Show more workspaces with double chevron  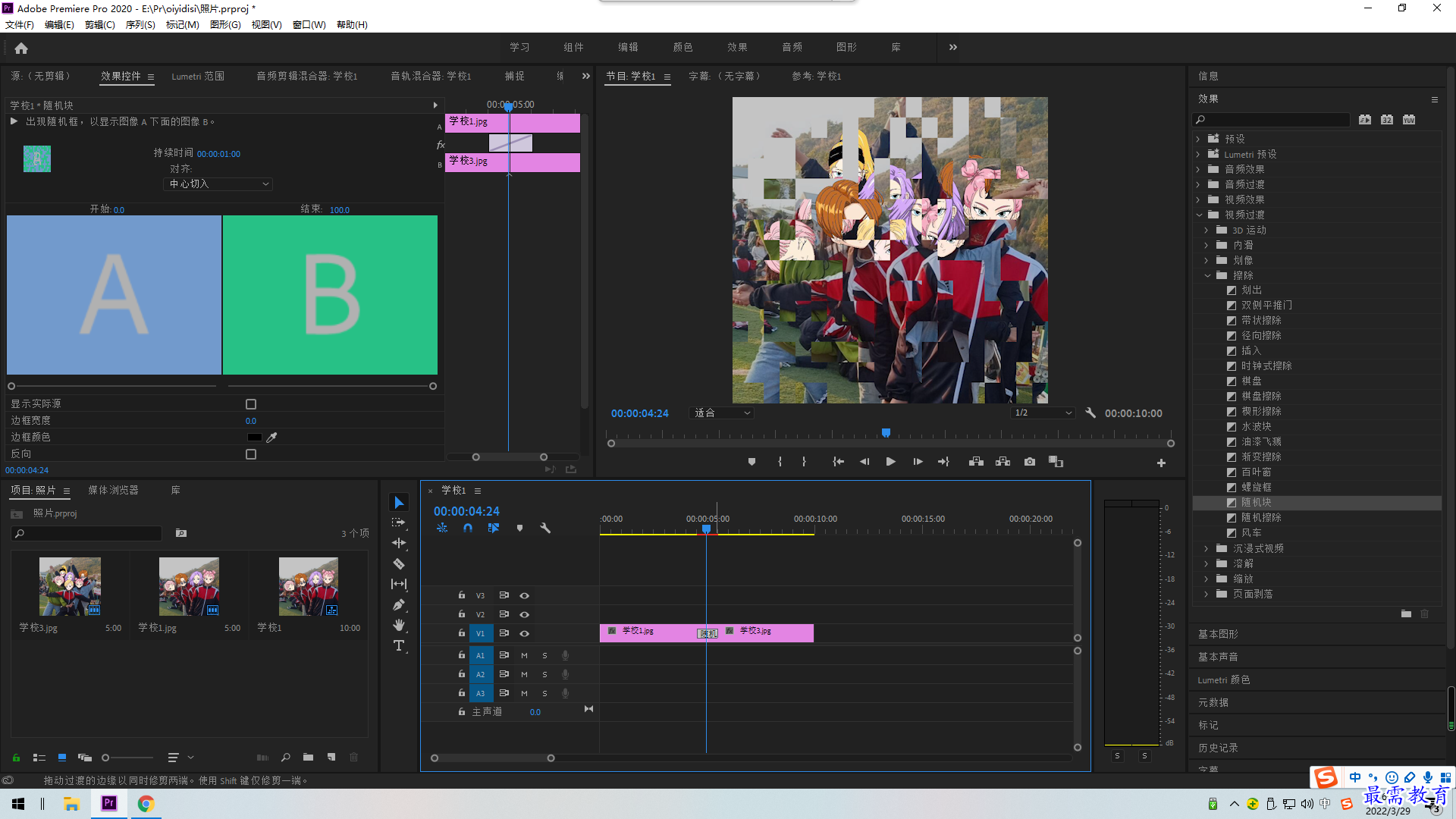952,48
